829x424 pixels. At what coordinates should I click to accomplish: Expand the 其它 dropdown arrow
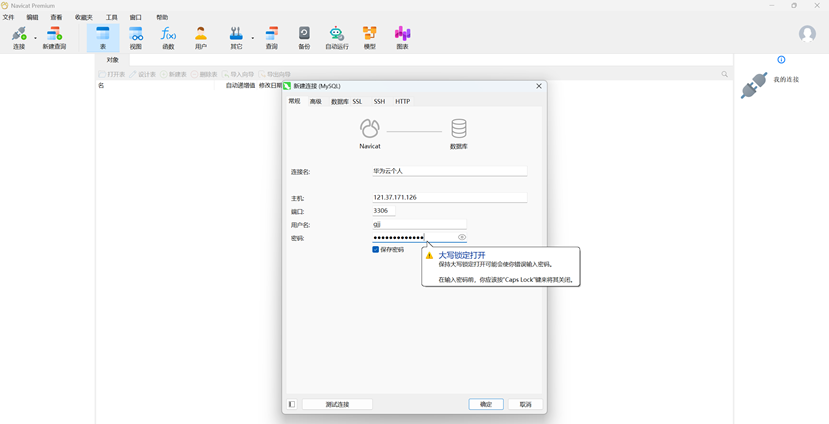point(252,38)
